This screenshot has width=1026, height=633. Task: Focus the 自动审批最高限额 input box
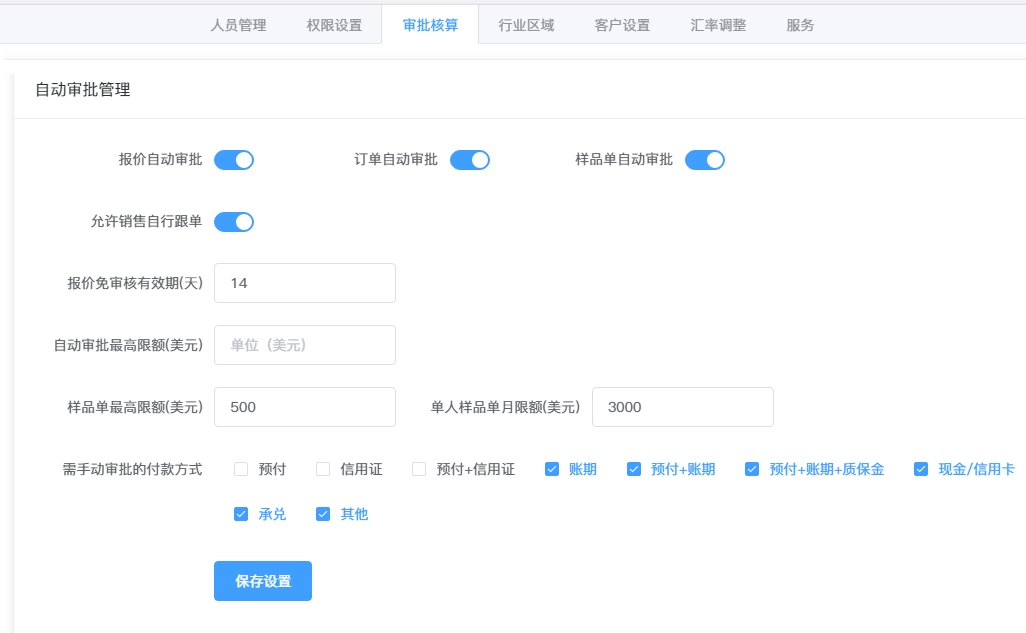coord(305,345)
